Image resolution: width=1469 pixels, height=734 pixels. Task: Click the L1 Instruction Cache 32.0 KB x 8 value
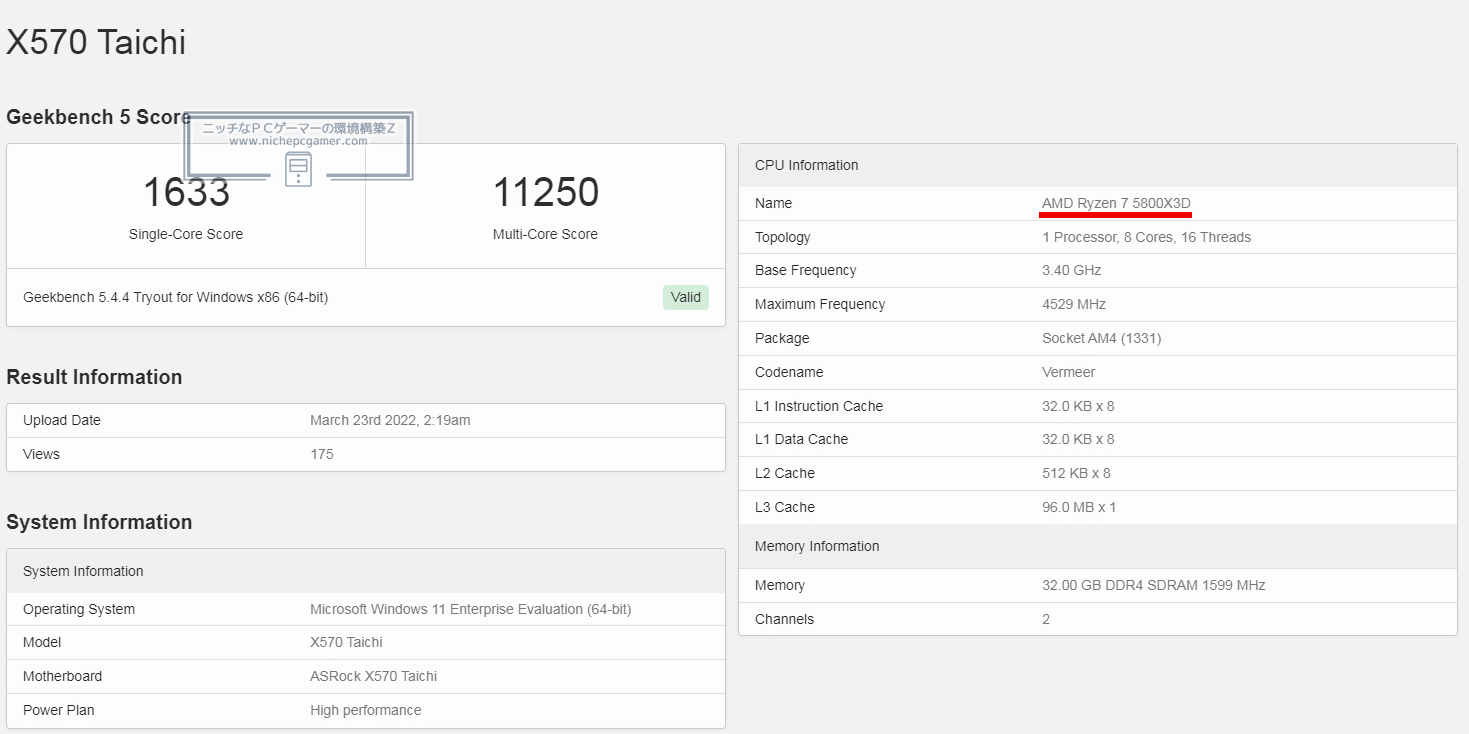tap(1078, 406)
